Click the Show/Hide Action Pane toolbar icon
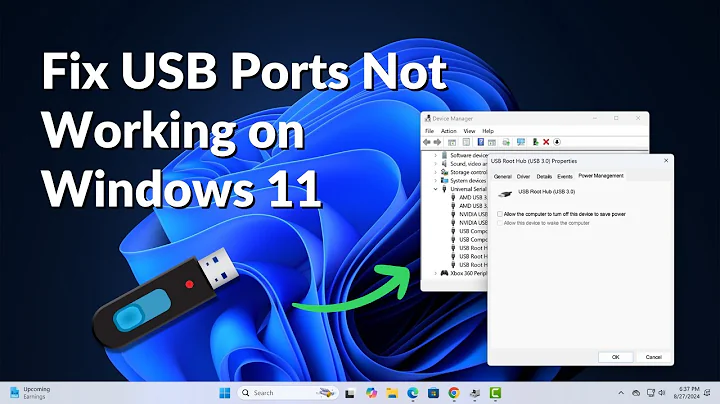 pyautogui.click(x=492, y=142)
